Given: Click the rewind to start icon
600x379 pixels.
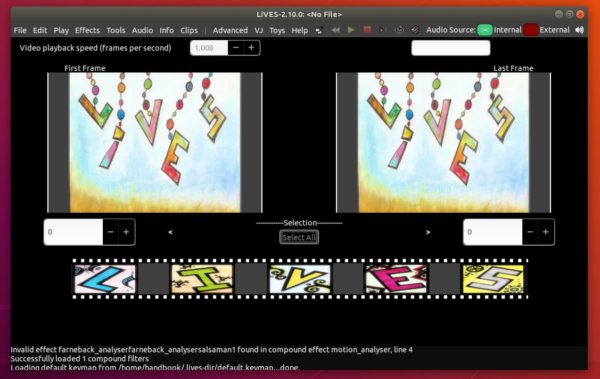Looking at the screenshot, I should [x=336, y=30].
